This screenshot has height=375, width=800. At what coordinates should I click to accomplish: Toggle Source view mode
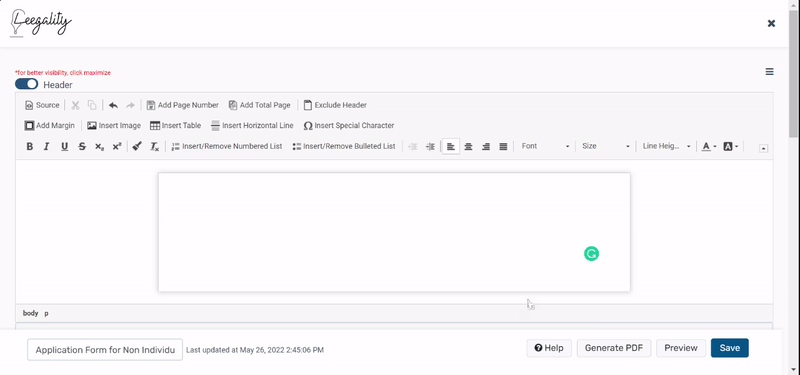[42, 105]
